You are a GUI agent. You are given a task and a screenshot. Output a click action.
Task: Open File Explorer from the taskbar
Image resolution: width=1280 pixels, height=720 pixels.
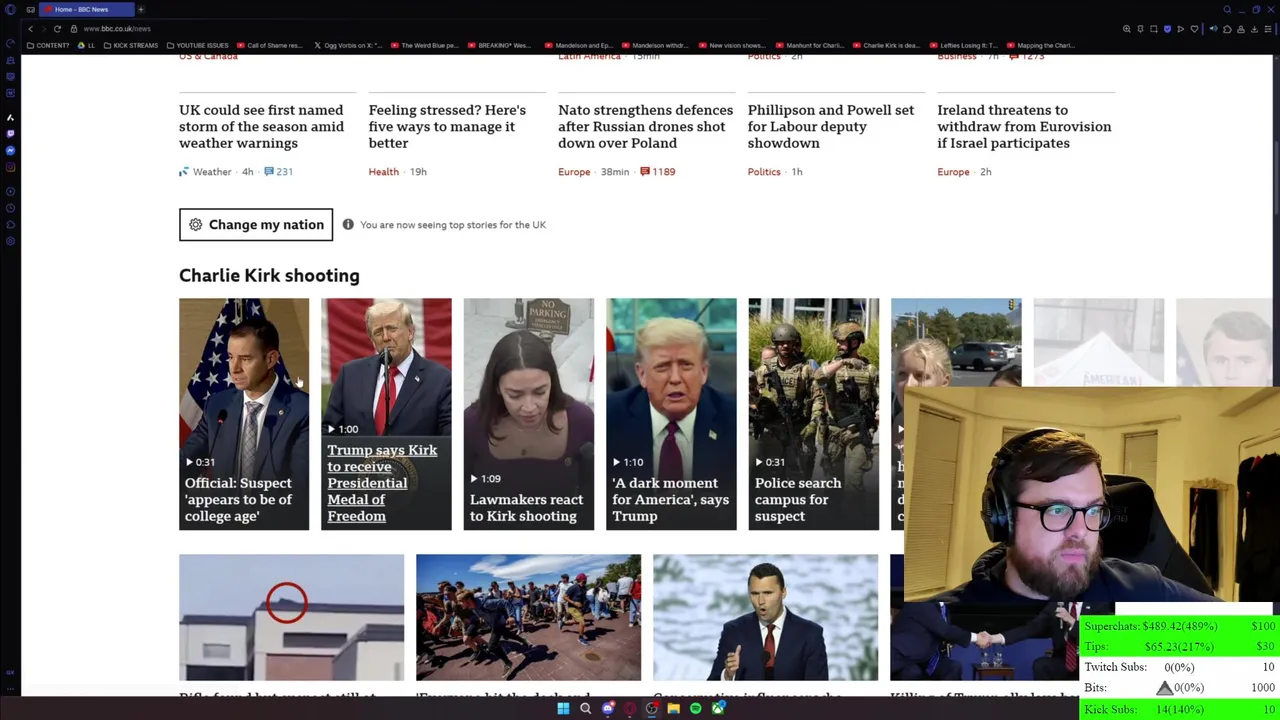(673, 709)
